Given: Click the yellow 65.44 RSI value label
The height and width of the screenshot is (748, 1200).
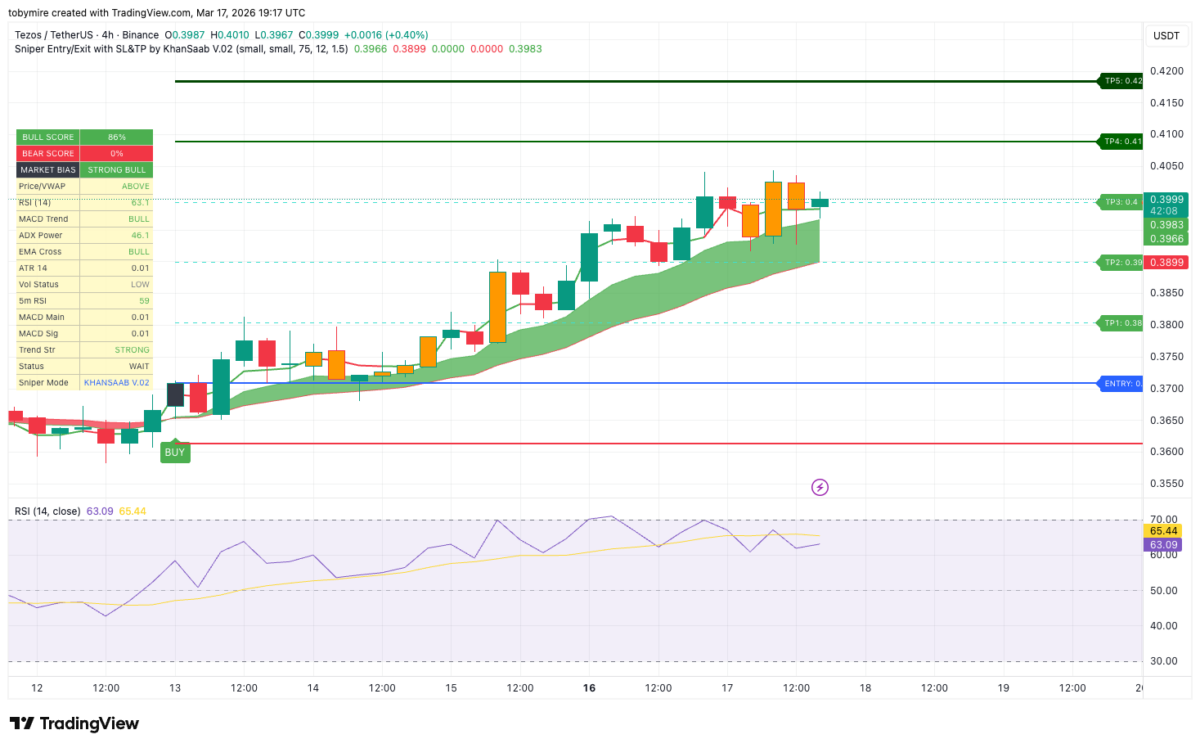Looking at the screenshot, I should point(1166,530).
